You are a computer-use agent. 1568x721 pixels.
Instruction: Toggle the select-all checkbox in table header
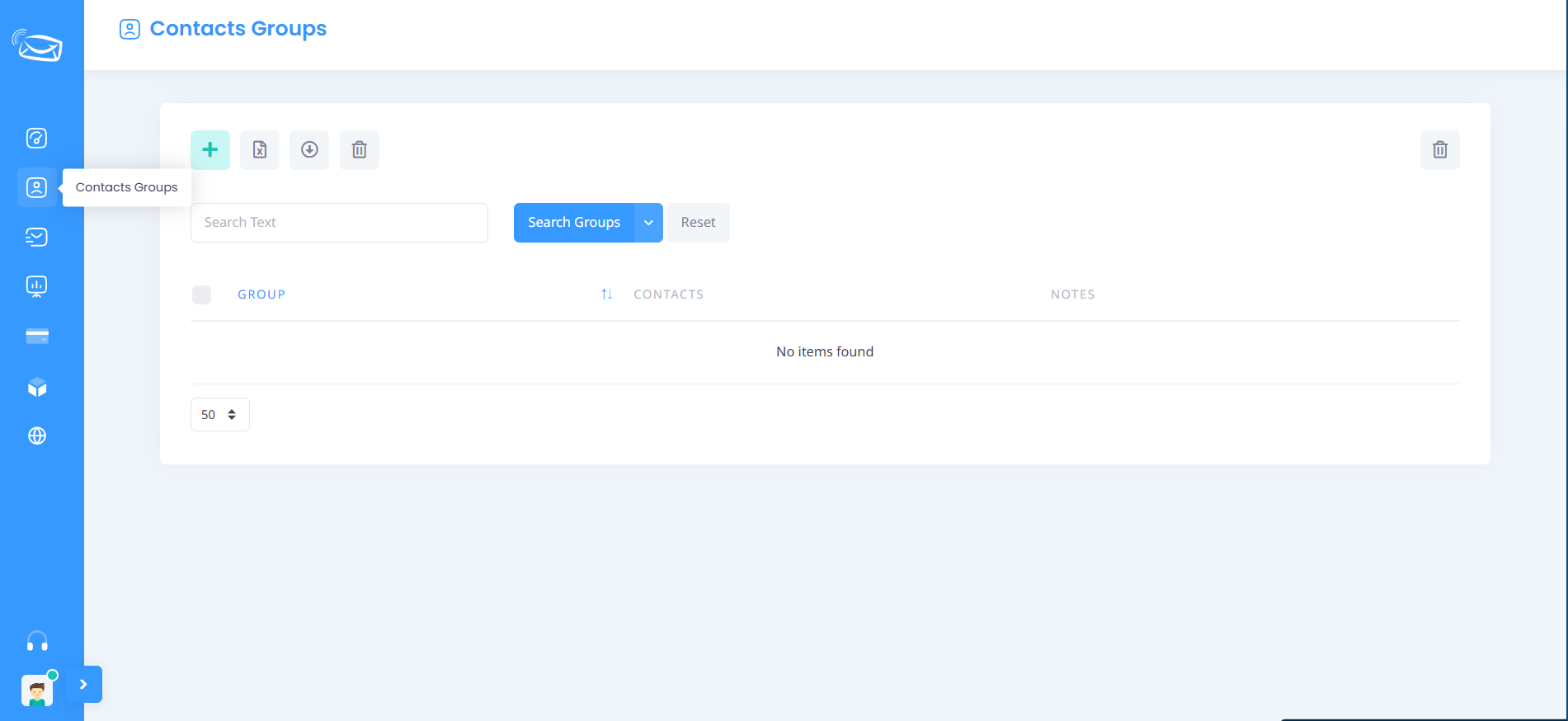pyautogui.click(x=201, y=295)
